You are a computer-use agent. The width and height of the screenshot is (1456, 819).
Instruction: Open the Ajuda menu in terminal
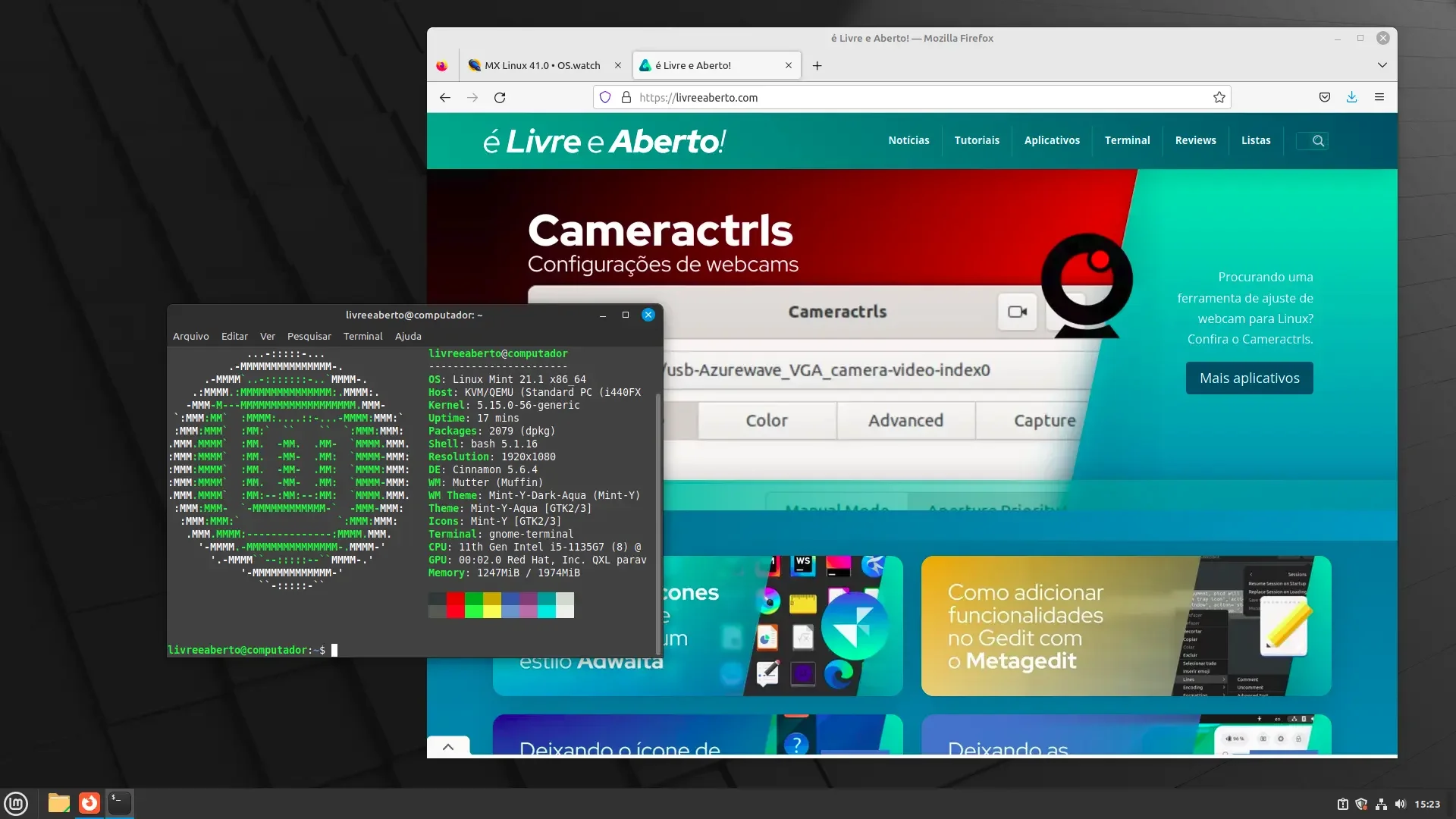pyautogui.click(x=408, y=336)
